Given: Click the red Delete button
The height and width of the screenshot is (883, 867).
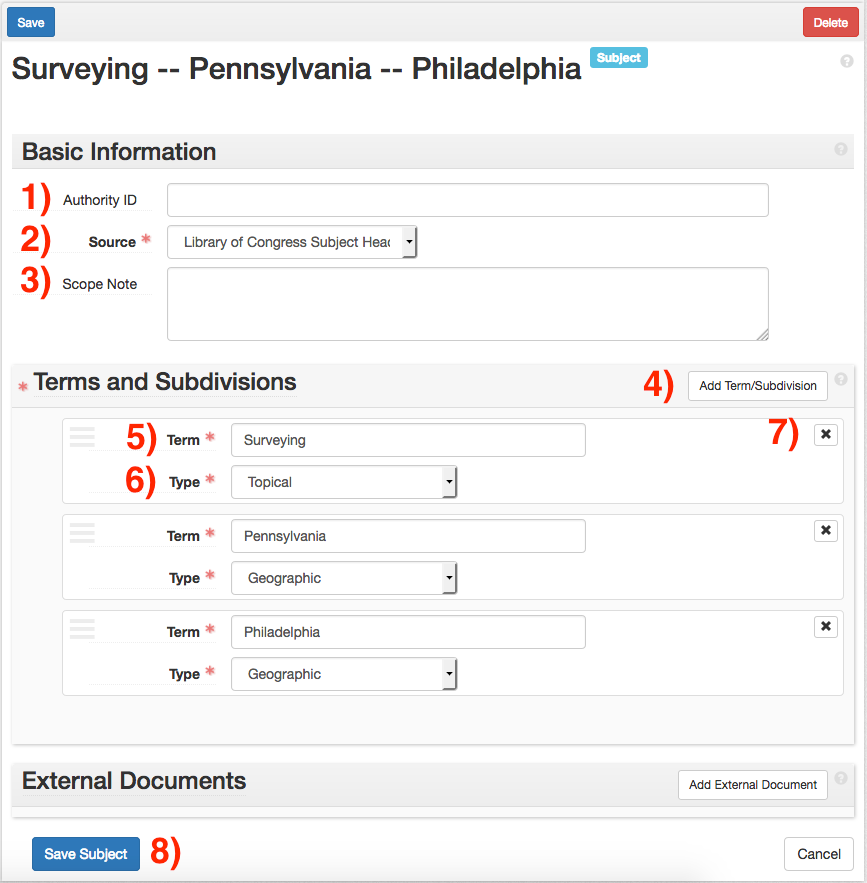Looking at the screenshot, I should tap(830, 22).
